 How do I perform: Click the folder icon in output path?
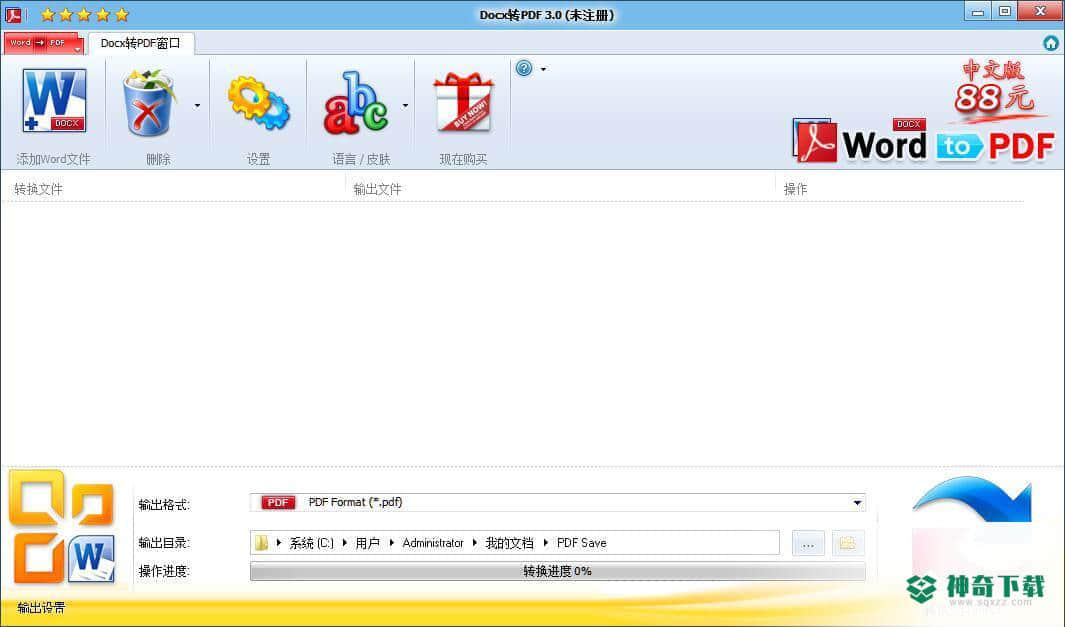[x=261, y=543]
